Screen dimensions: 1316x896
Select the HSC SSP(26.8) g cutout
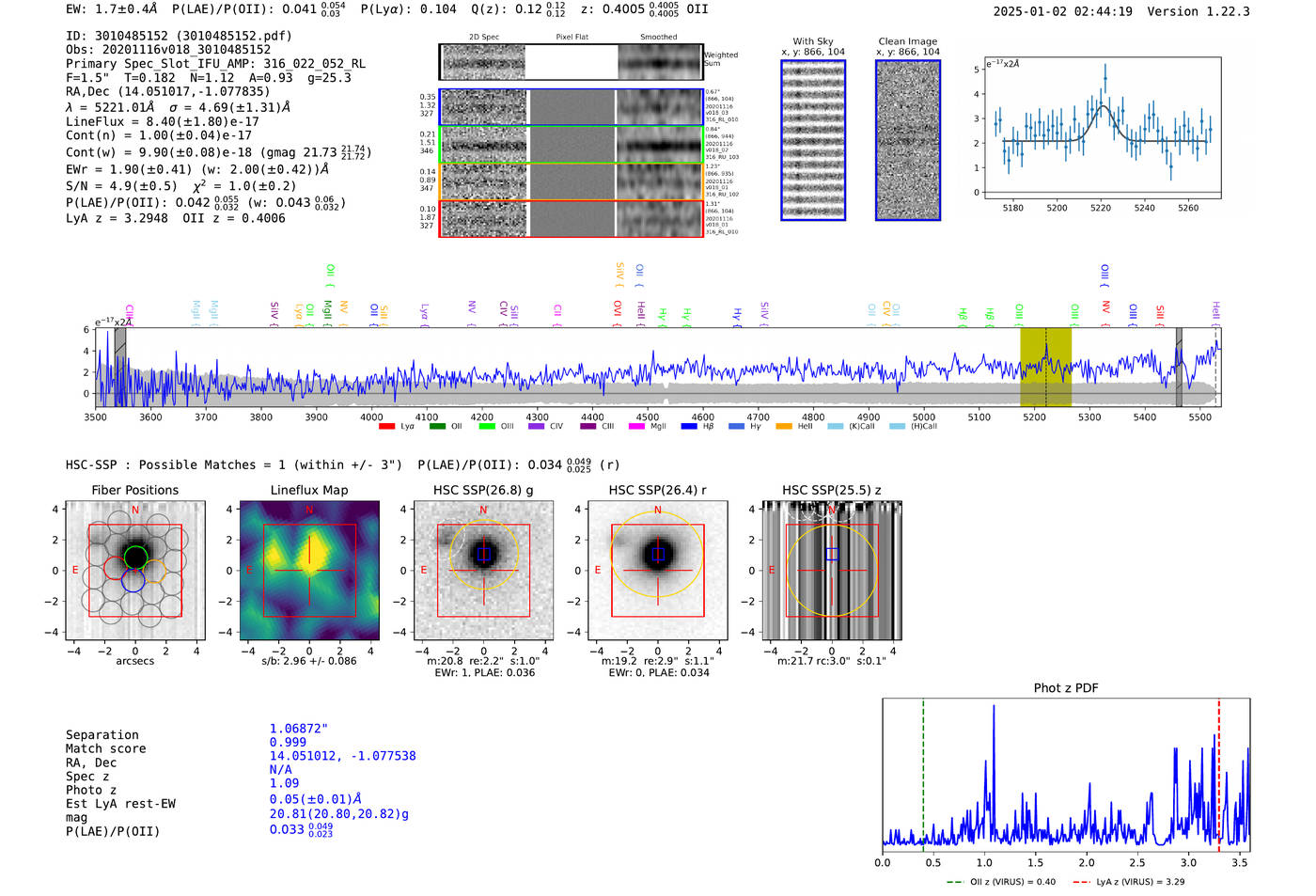(483, 571)
